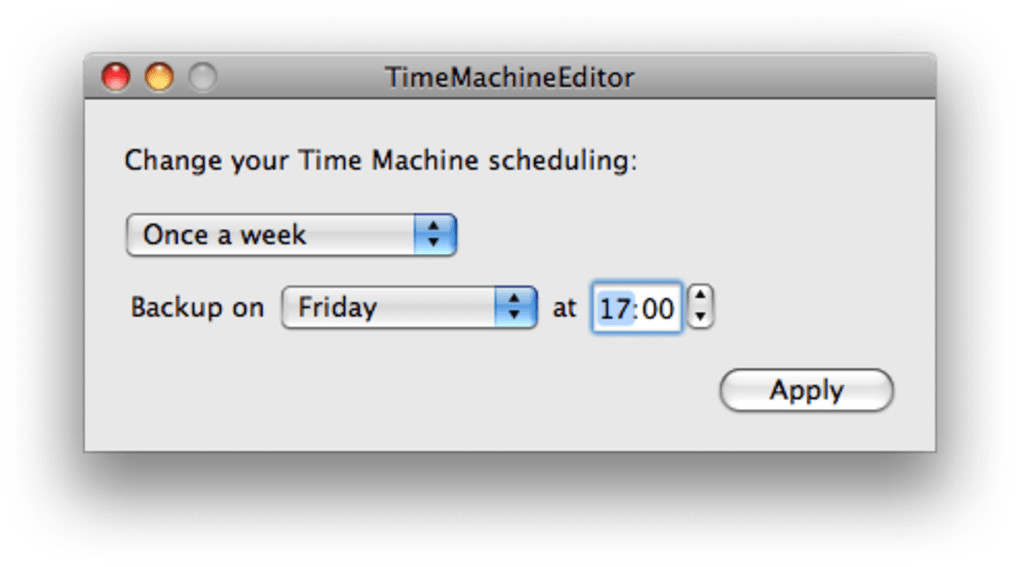Click the TimeMachineEditor title text
The height and width of the screenshot is (567, 1020).
click(509, 77)
